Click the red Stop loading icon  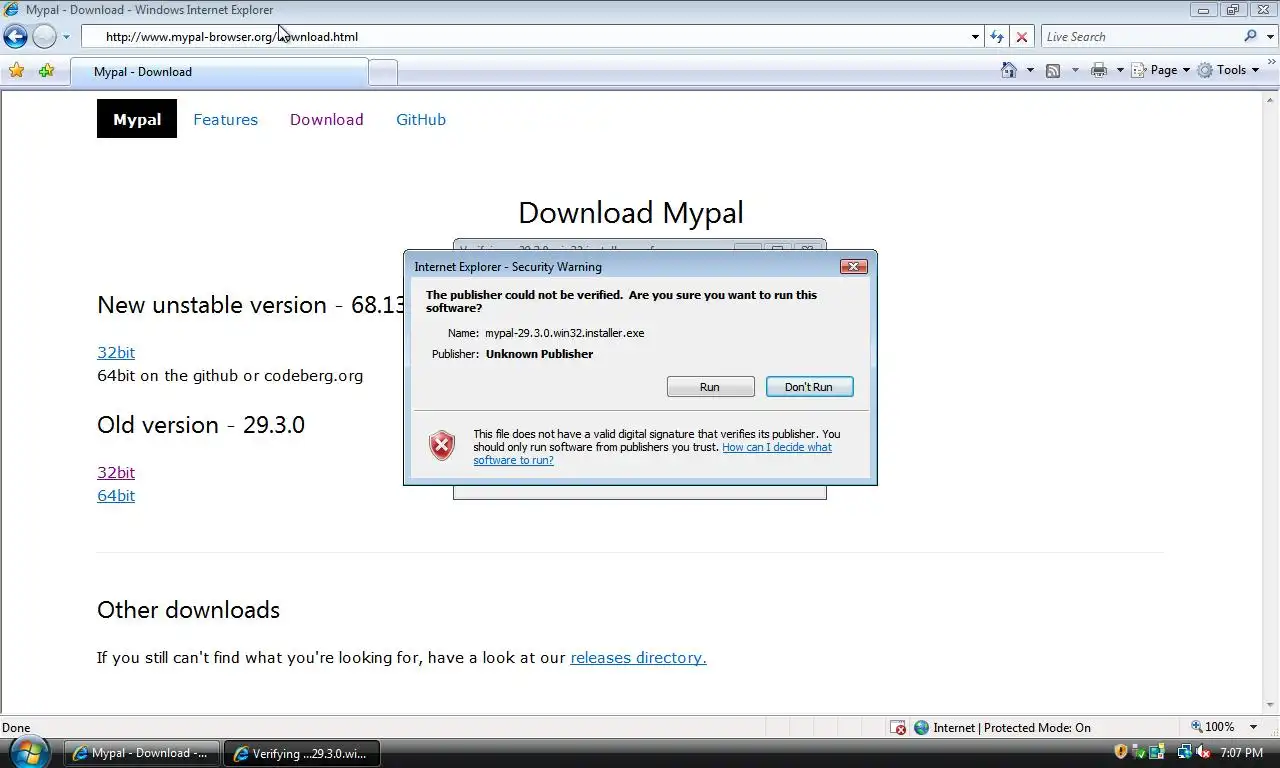pos(1021,37)
